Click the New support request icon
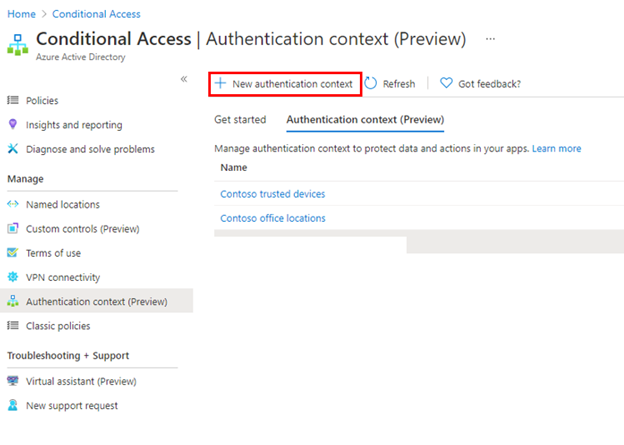The width and height of the screenshot is (624, 445). click(x=13, y=406)
